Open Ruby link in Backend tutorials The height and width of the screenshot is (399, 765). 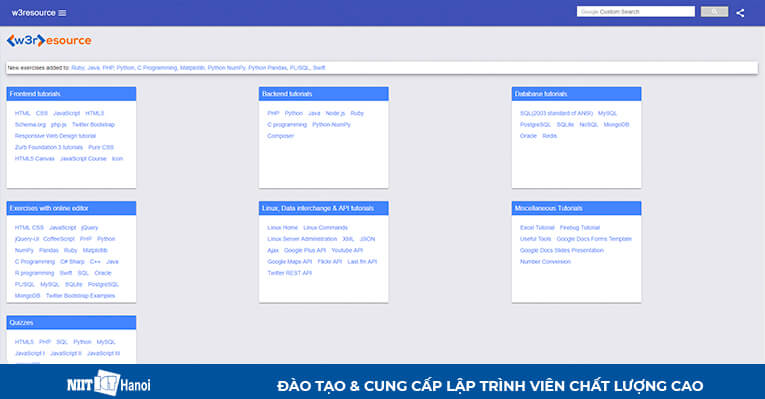coord(357,113)
